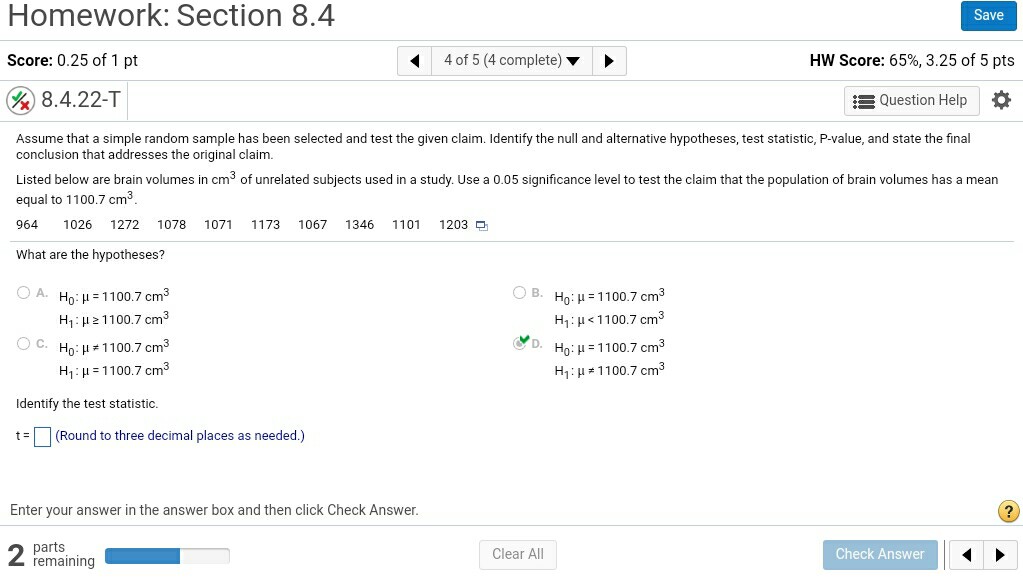
Task: Click the Save button
Action: [x=988, y=15]
